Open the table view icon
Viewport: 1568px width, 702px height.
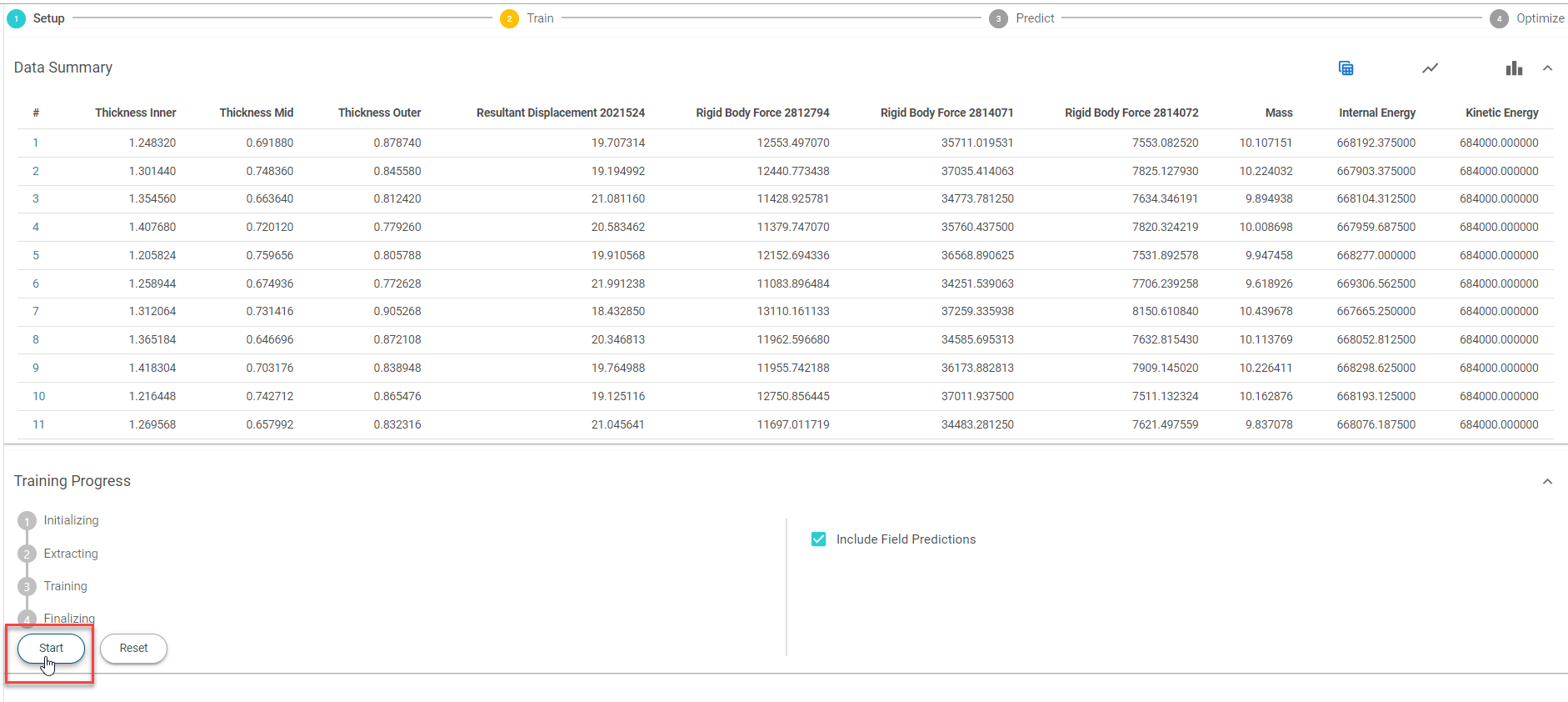(x=1346, y=68)
